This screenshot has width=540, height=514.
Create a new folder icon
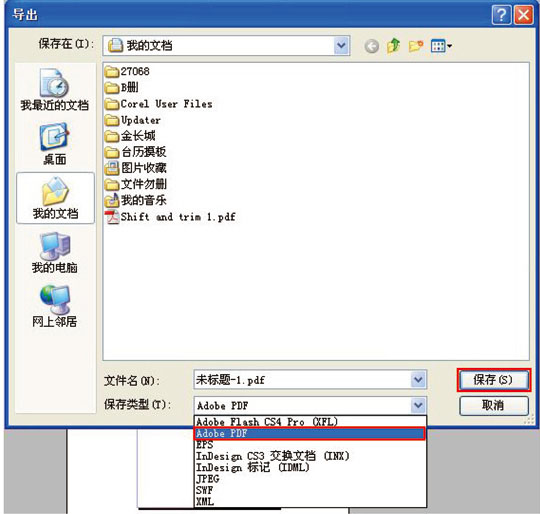416,45
